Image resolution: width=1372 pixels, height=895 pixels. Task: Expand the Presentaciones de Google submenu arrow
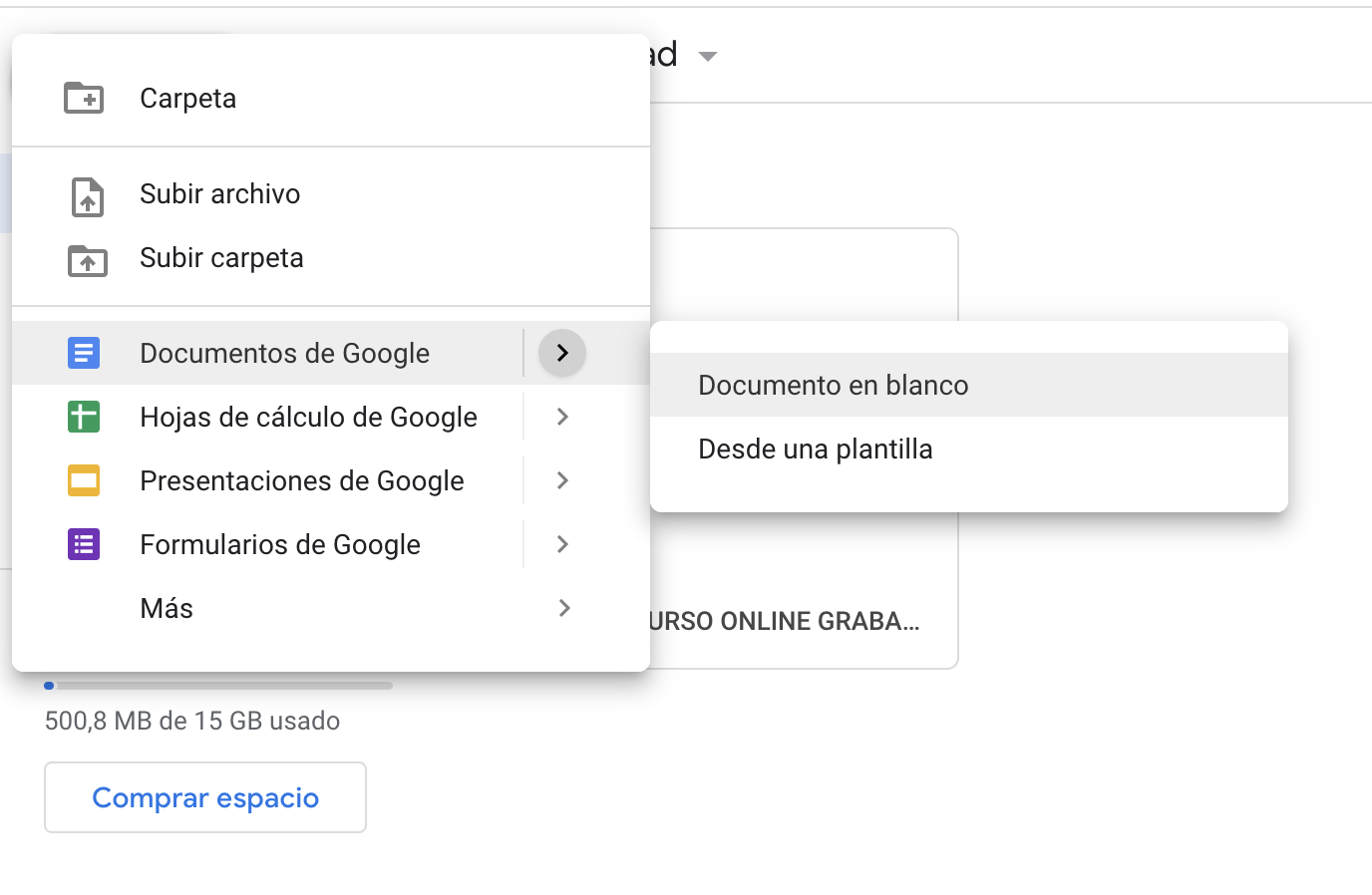[x=562, y=480]
